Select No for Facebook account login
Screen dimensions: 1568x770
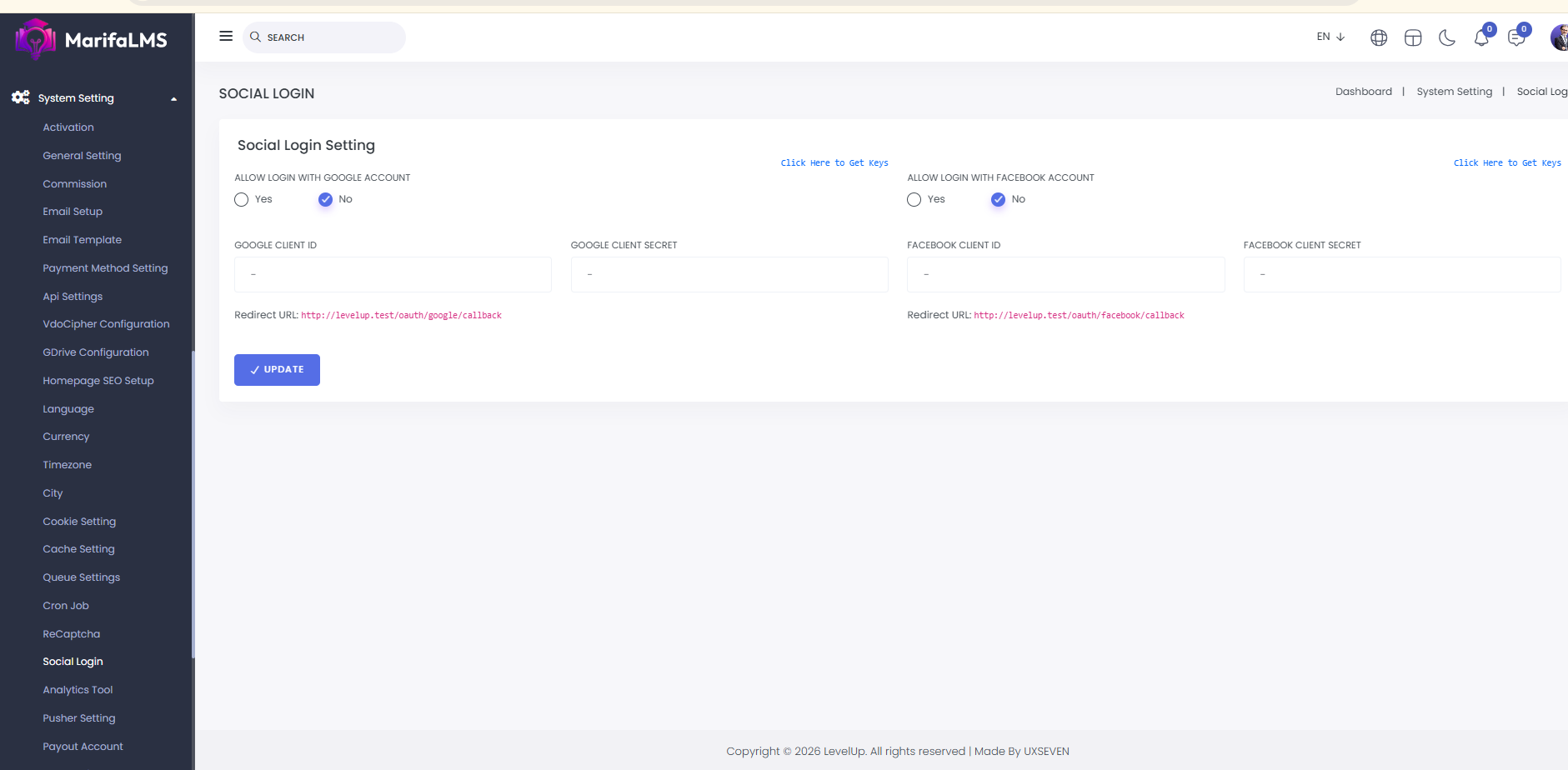pos(998,200)
